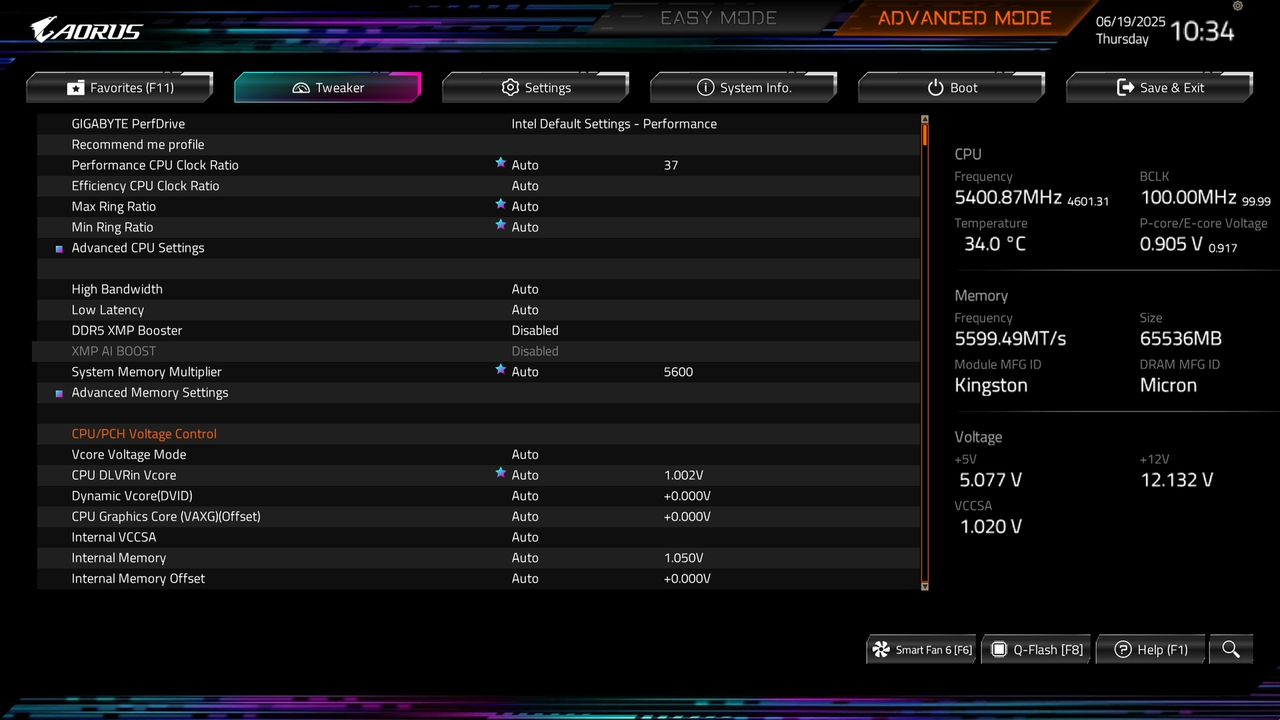Click the gear icon on Settings tab
Screen dimensions: 1280x720
[510, 87]
